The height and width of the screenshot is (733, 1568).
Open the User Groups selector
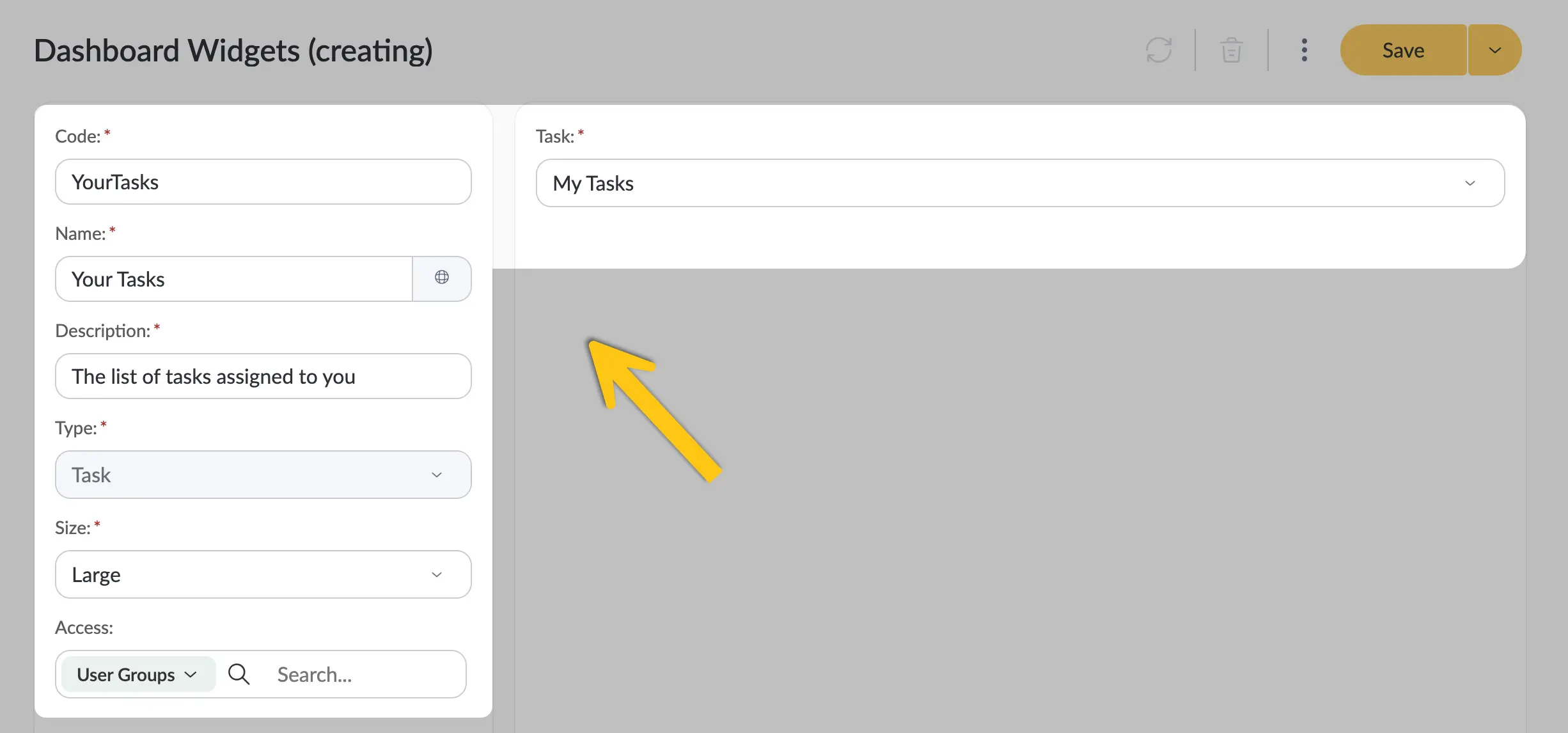point(137,674)
